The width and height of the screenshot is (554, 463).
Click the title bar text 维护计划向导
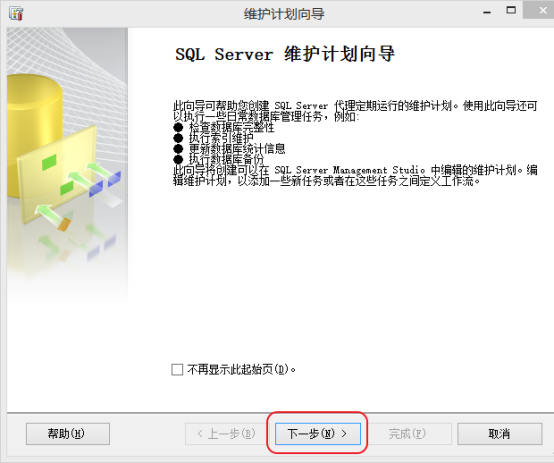tap(284, 14)
